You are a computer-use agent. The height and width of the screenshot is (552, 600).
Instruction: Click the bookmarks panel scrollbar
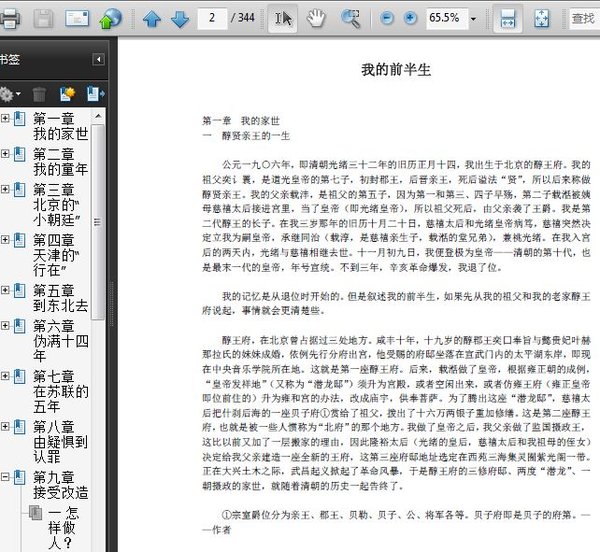[x=98, y=222]
